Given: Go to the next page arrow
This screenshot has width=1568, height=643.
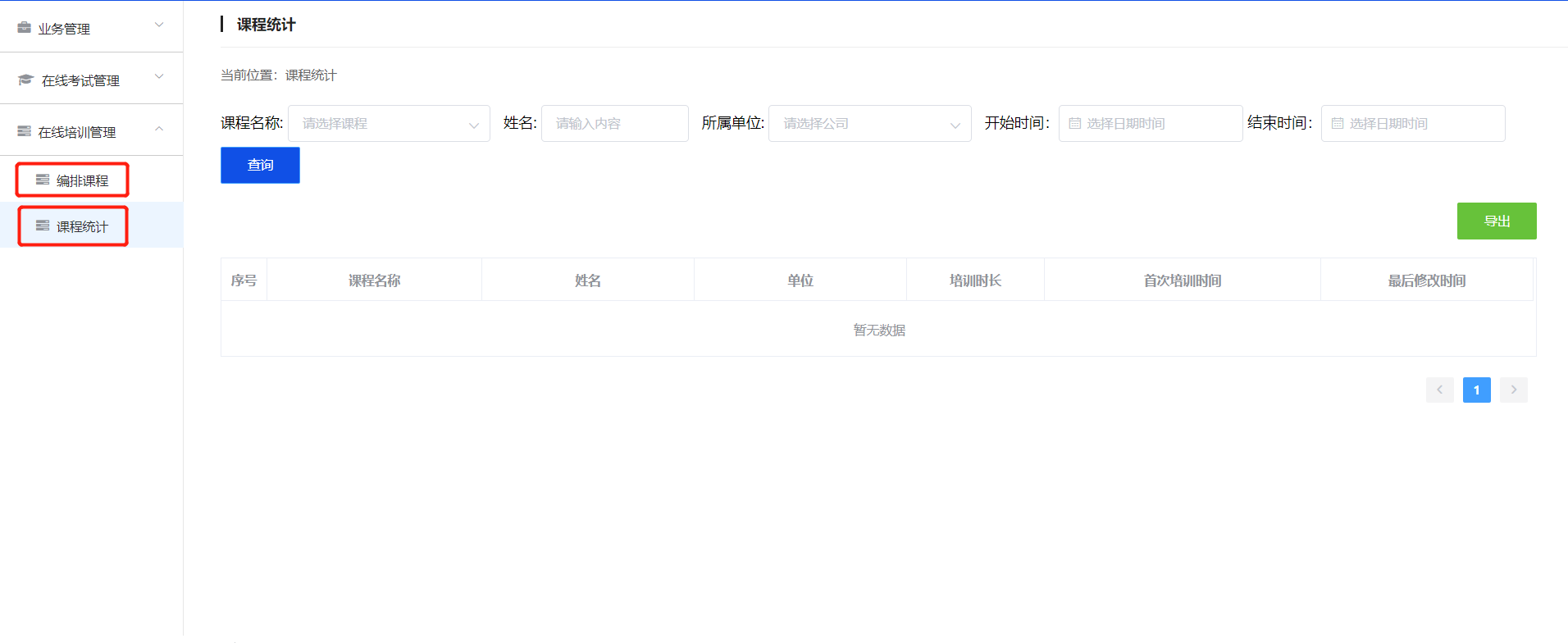Looking at the screenshot, I should [x=1513, y=390].
